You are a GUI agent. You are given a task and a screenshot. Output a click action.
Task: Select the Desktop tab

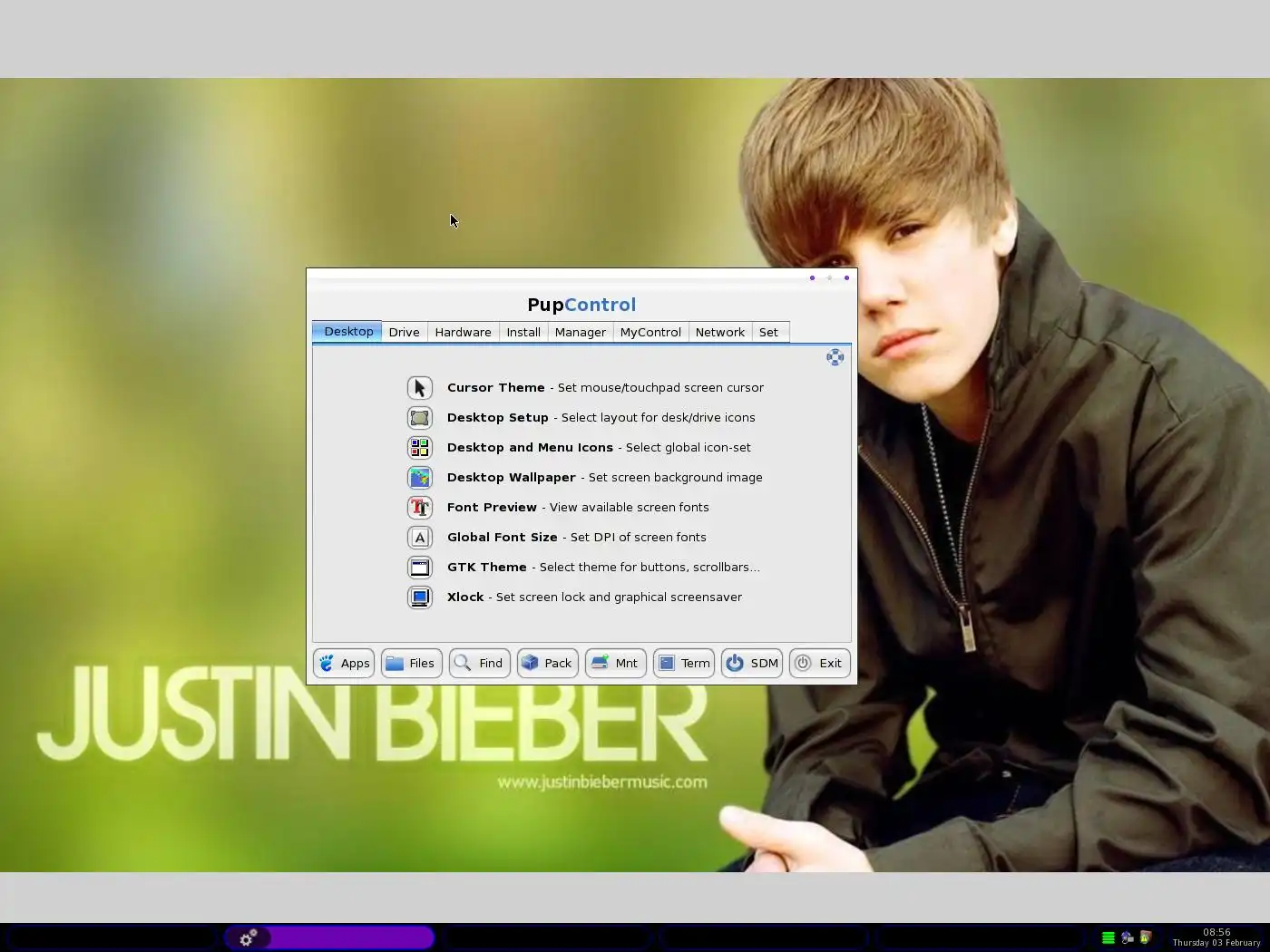tap(347, 332)
